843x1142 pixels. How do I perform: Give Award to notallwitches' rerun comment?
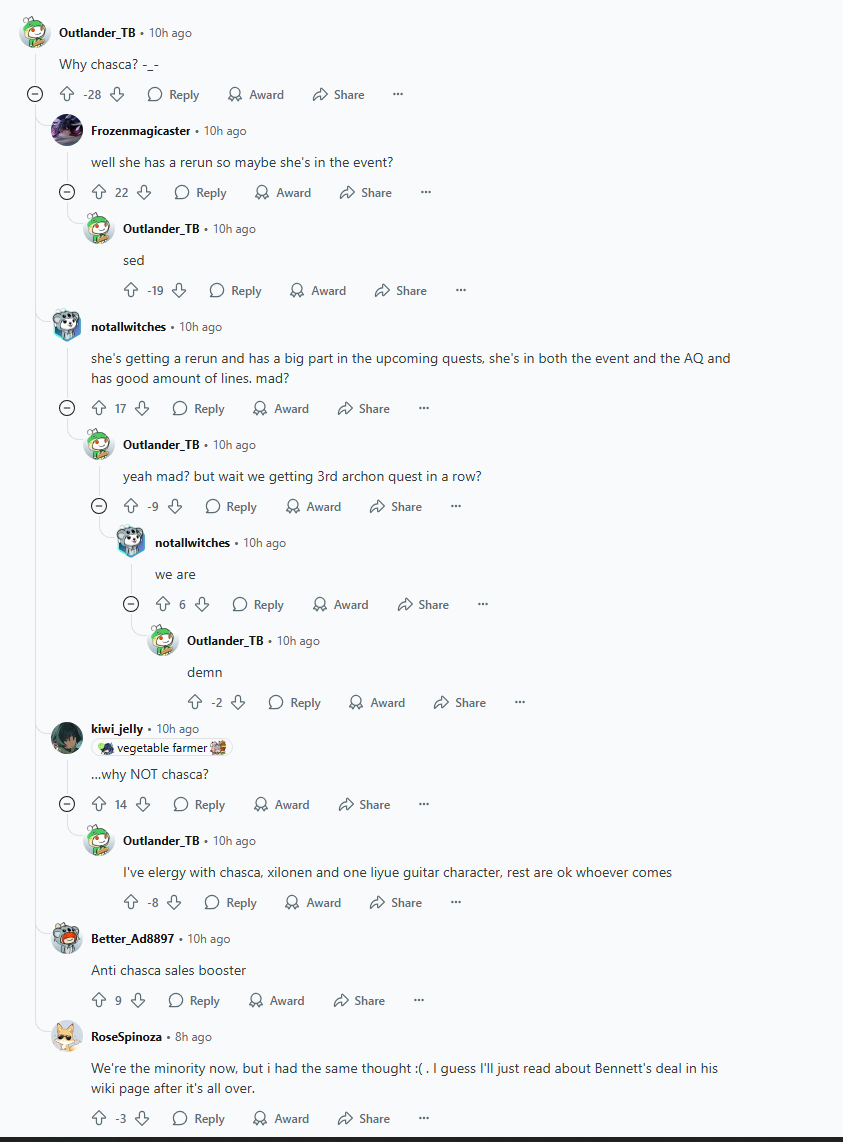pyautogui.click(x=281, y=409)
